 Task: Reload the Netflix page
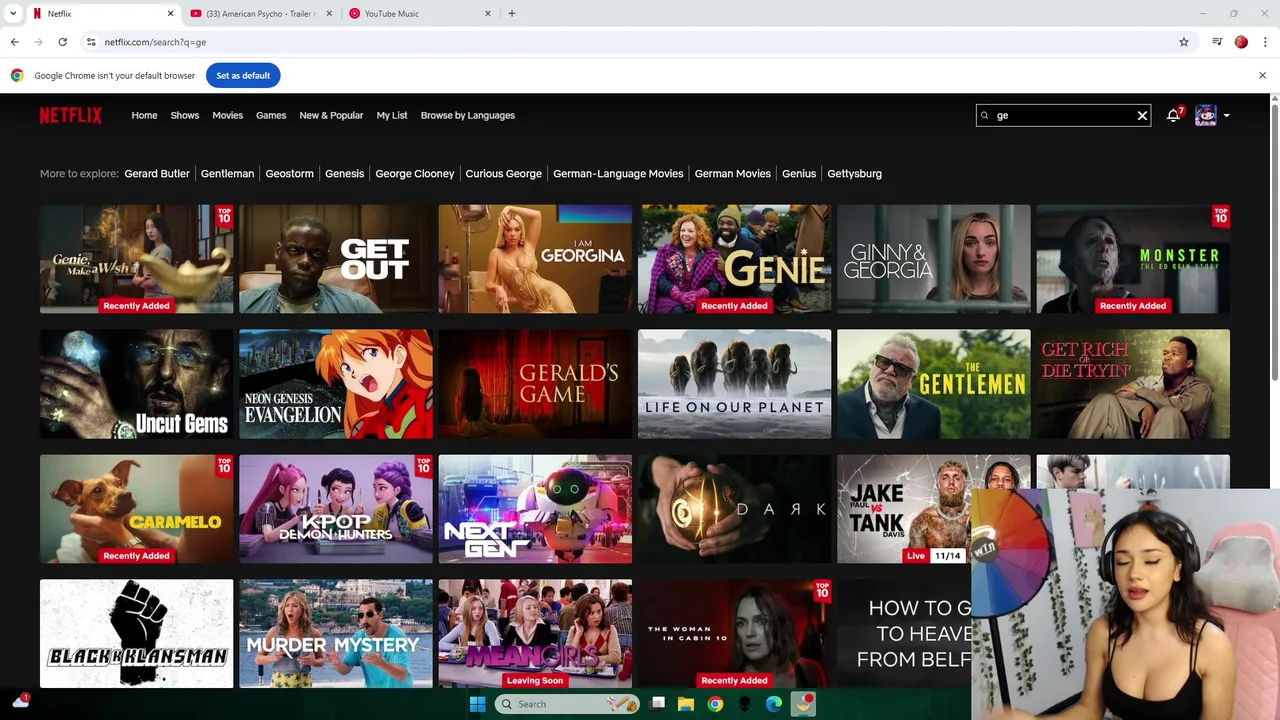(x=62, y=42)
